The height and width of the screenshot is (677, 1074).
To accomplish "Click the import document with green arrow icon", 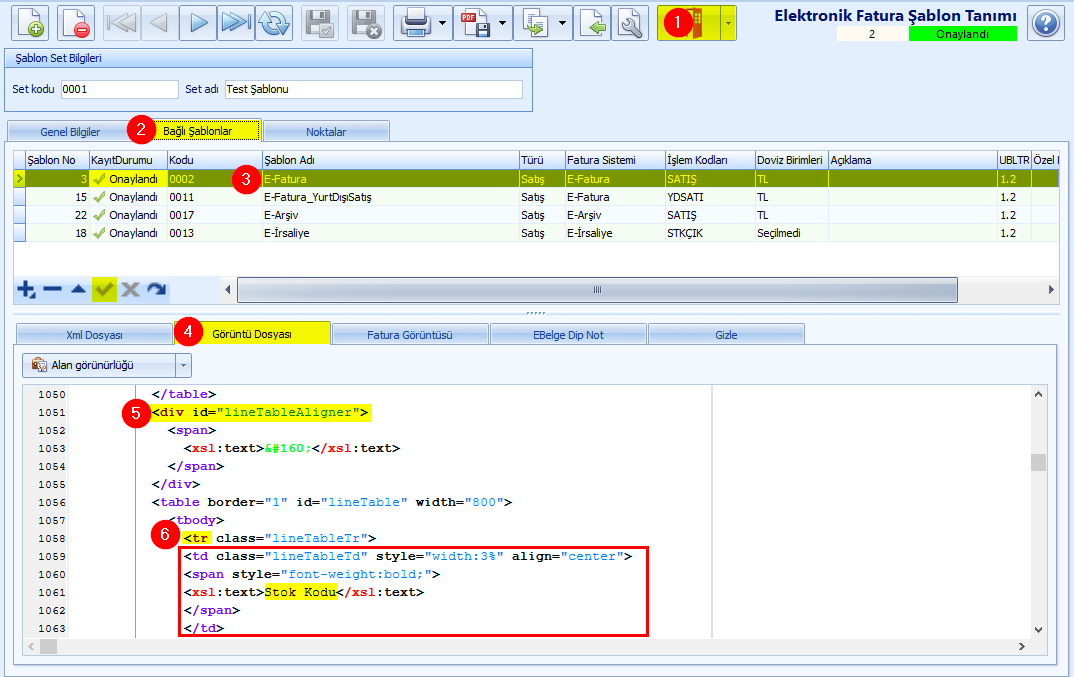I will coord(591,23).
